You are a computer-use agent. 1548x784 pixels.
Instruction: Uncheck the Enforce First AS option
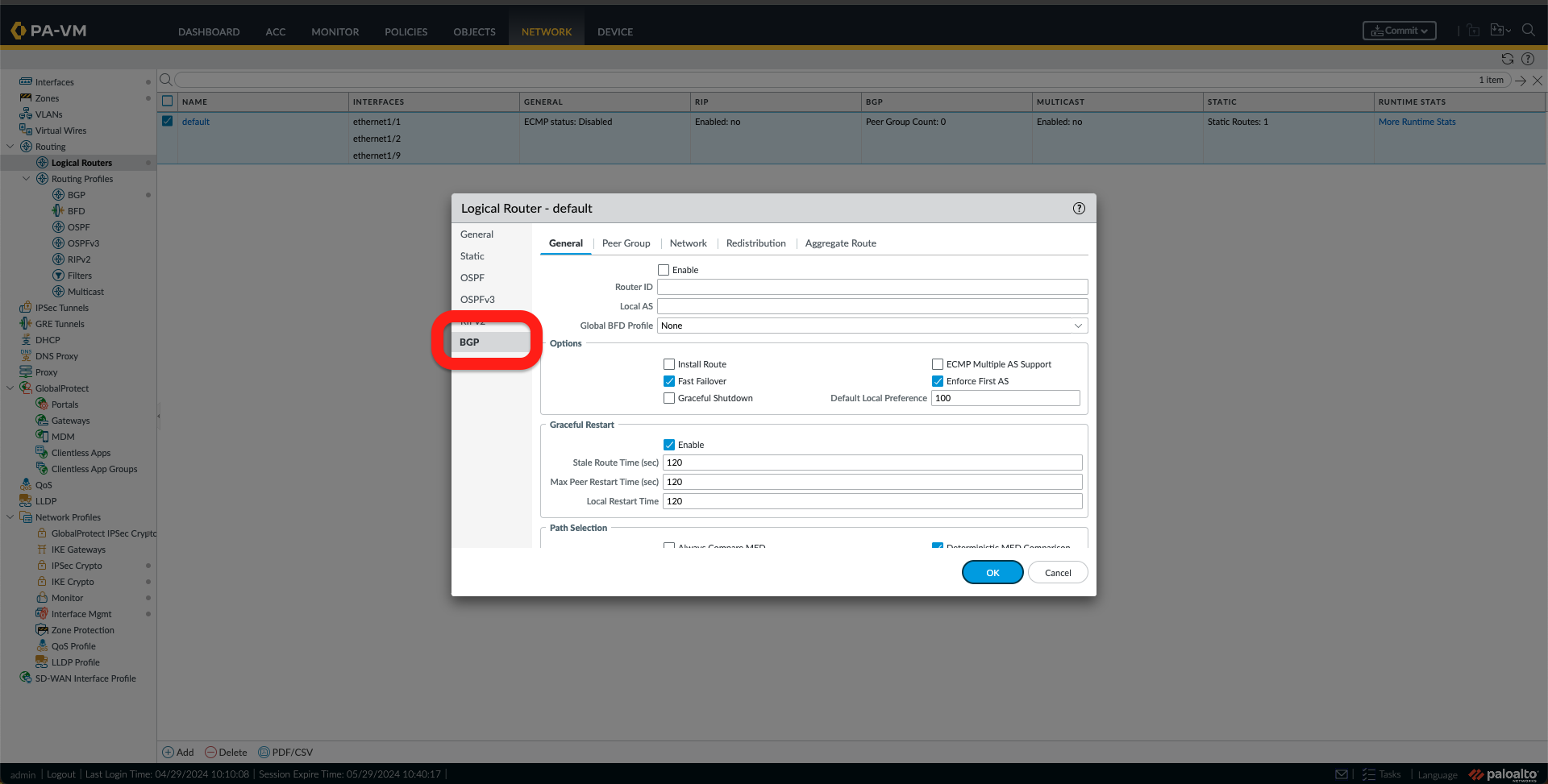[x=938, y=381]
